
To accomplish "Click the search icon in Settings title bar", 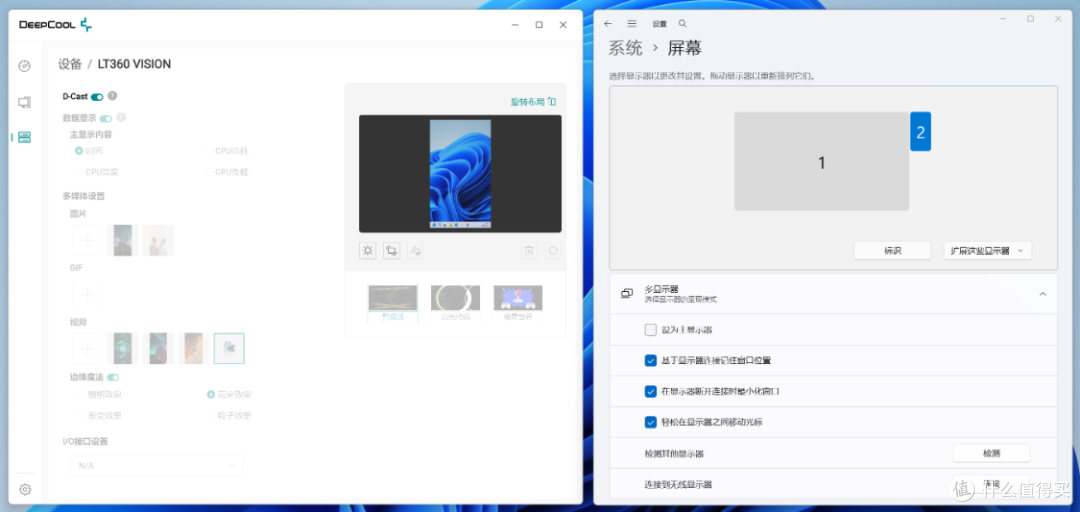I will click(682, 23).
